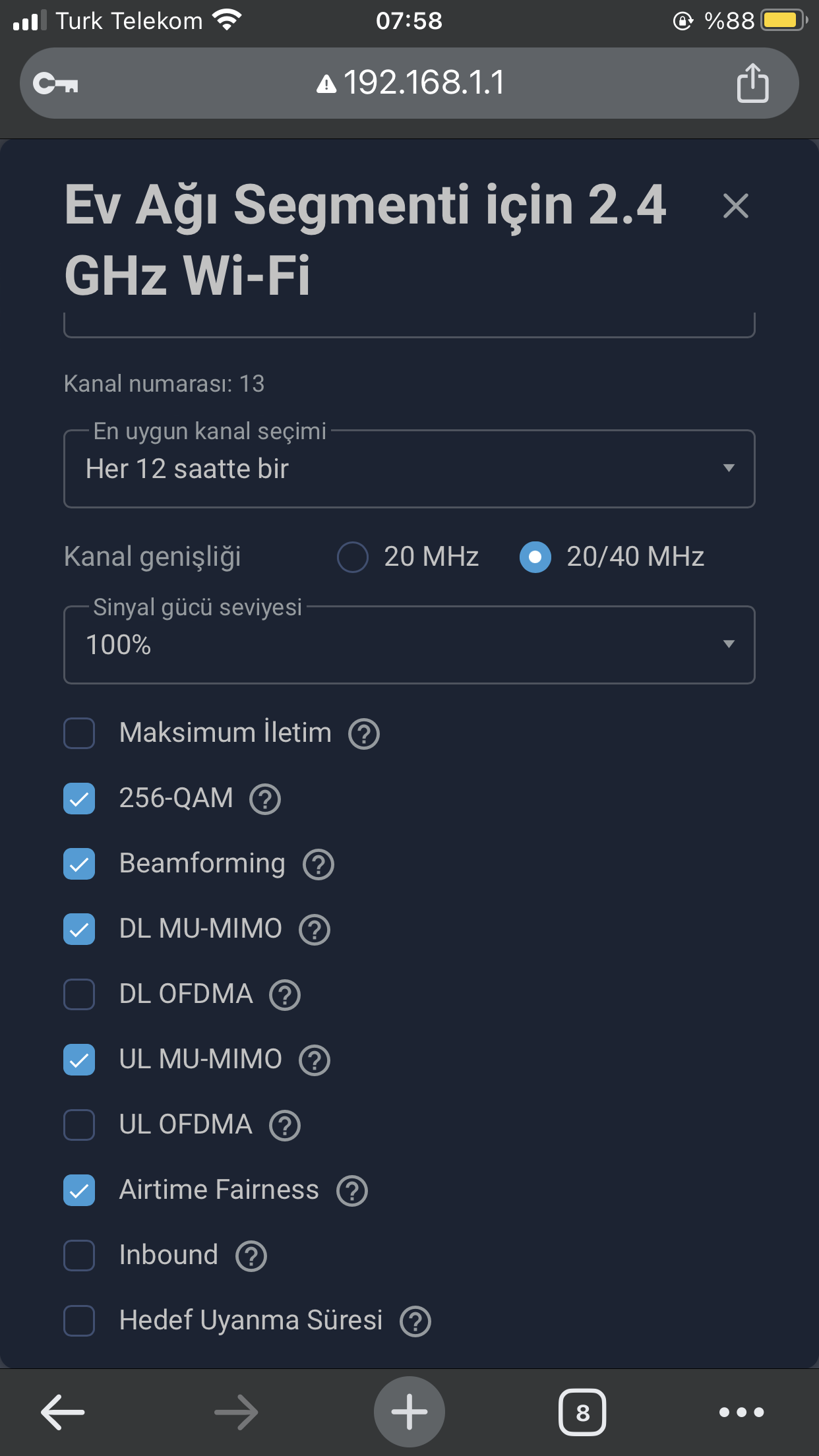The height and width of the screenshot is (1456, 819).
Task: Add a new browser tab
Action: point(409,1412)
